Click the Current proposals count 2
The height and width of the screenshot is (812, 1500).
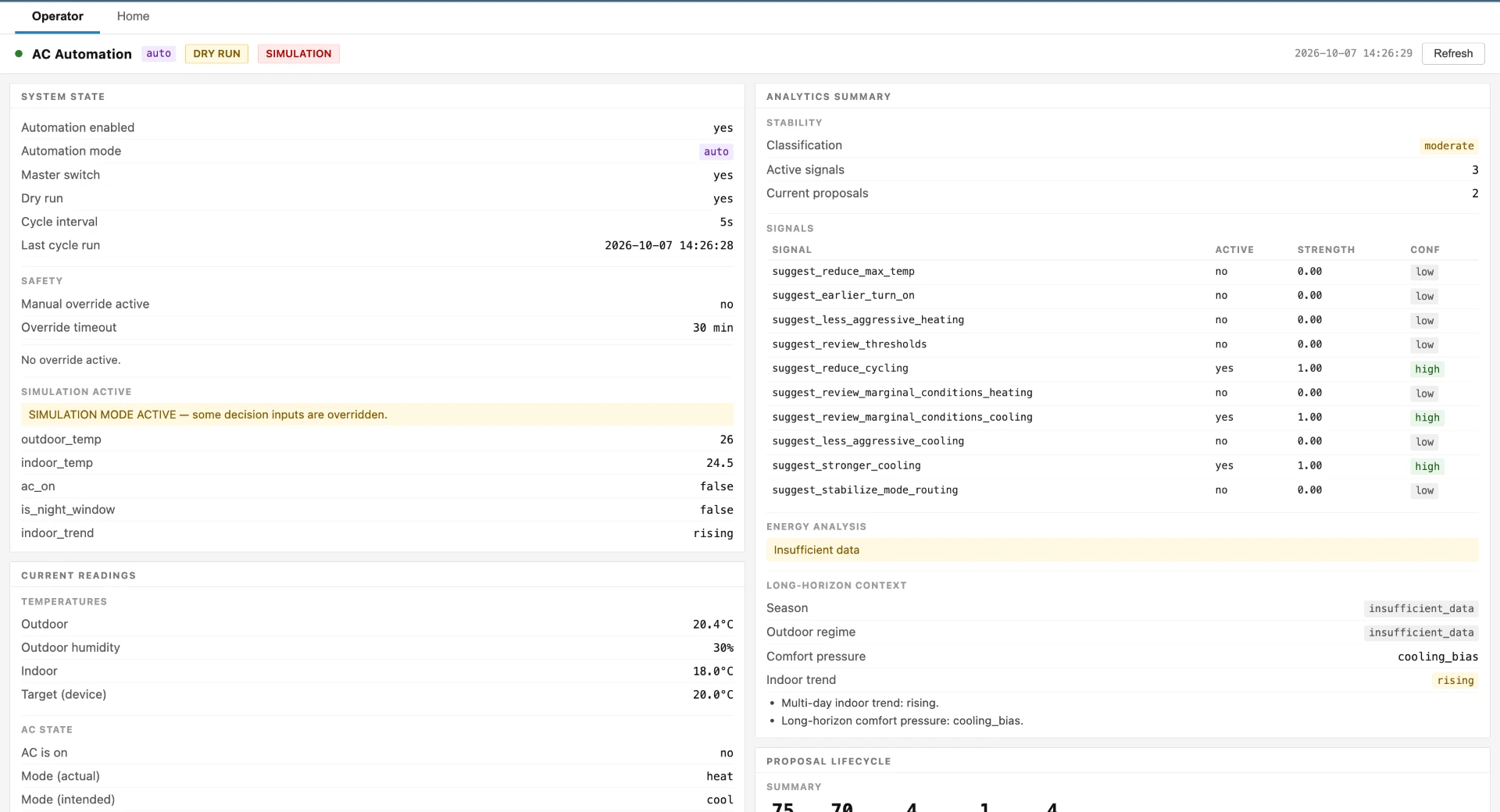(1475, 193)
